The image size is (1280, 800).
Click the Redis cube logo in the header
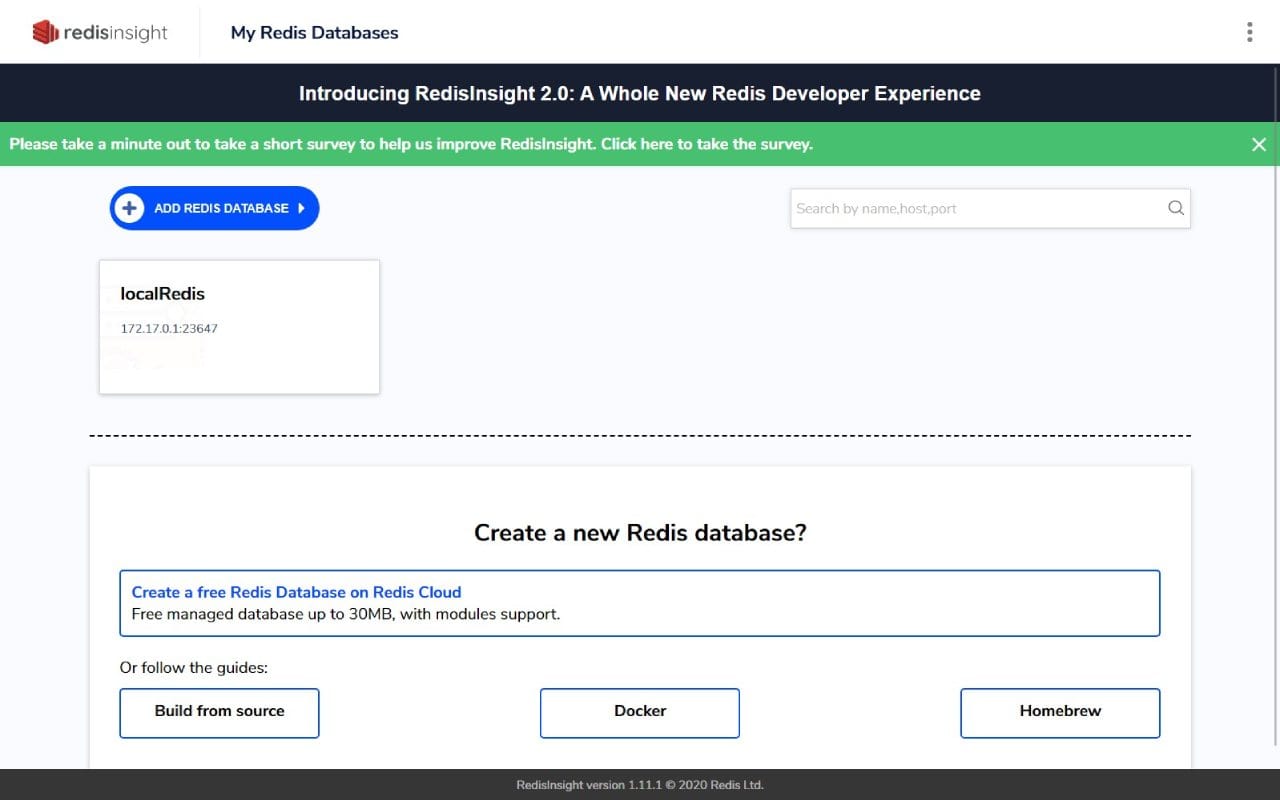44,31
